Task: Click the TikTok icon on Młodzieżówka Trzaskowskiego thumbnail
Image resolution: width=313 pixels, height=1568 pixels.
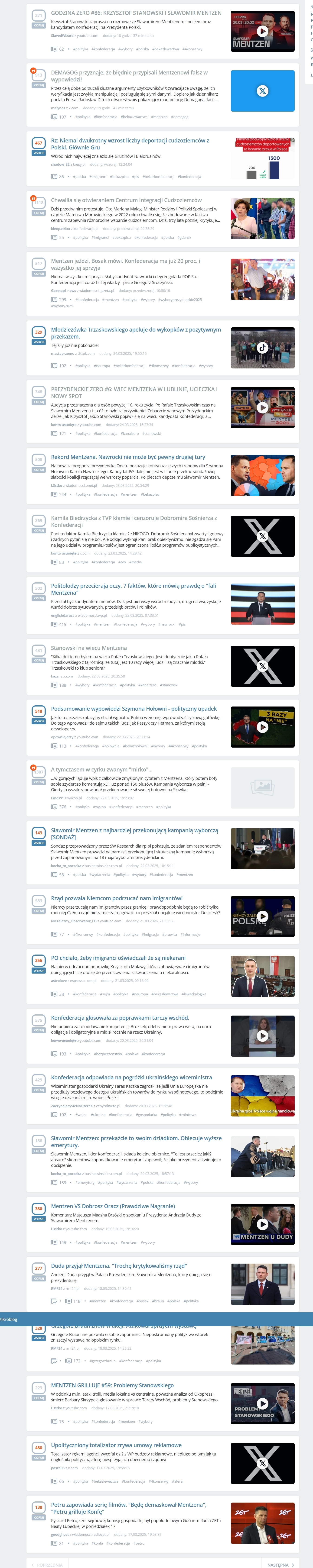Action: click(x=262, y=348)
